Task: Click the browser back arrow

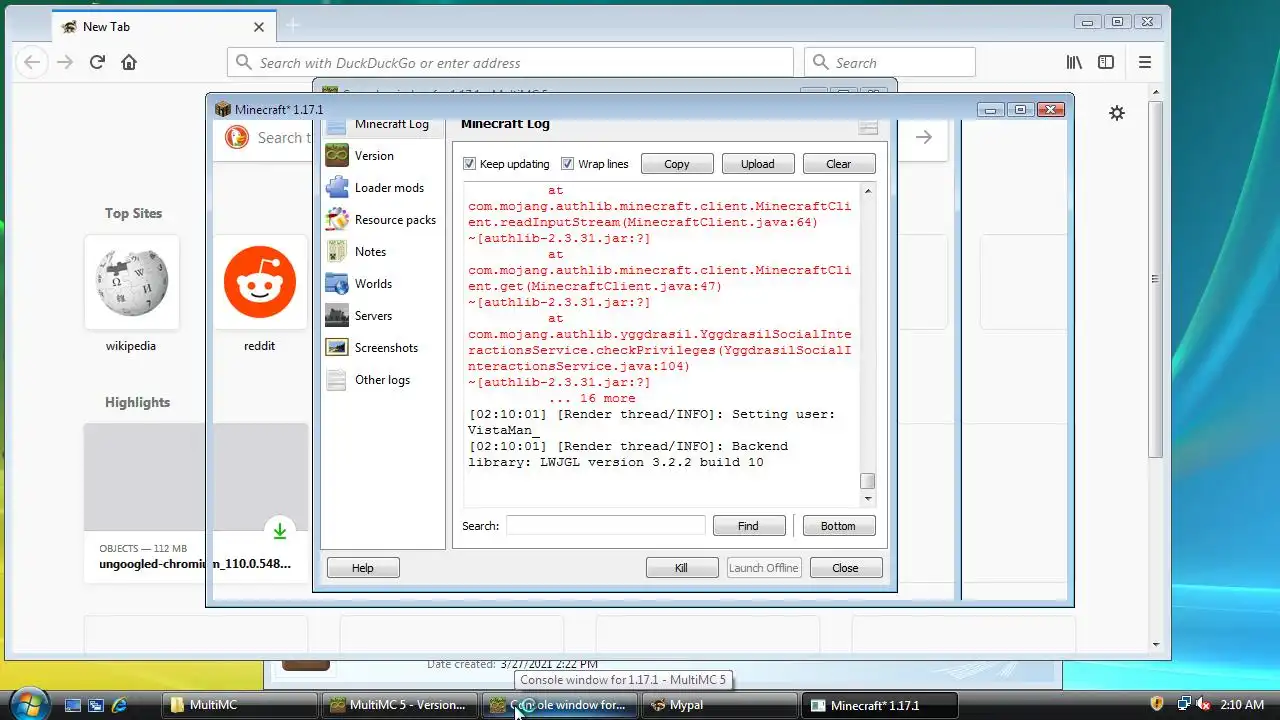Action: [32, 62]
